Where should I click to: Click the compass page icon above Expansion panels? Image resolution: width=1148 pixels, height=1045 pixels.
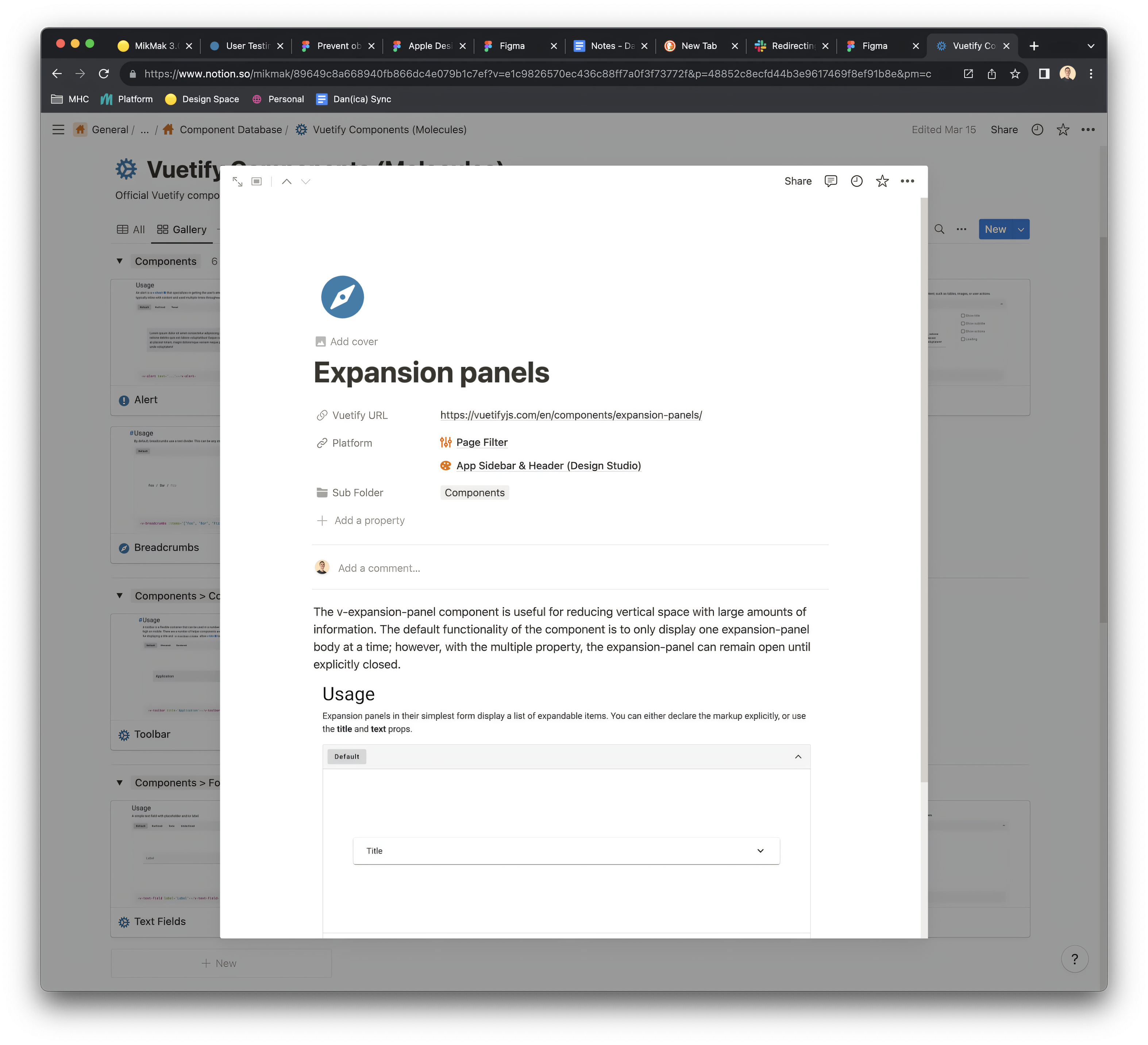click(342, 297)
